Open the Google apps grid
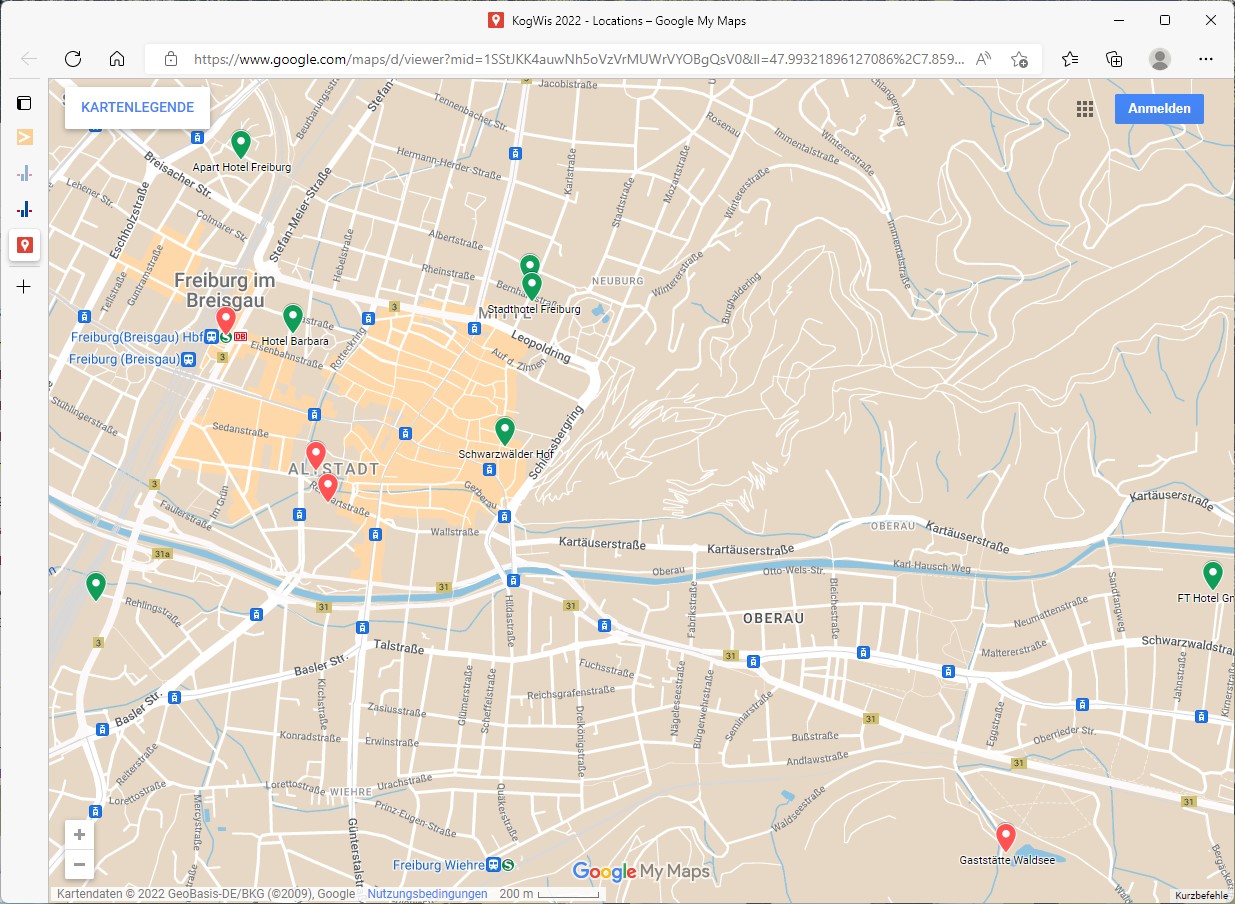This screenshot has width=1235, height=904. 1085,109
